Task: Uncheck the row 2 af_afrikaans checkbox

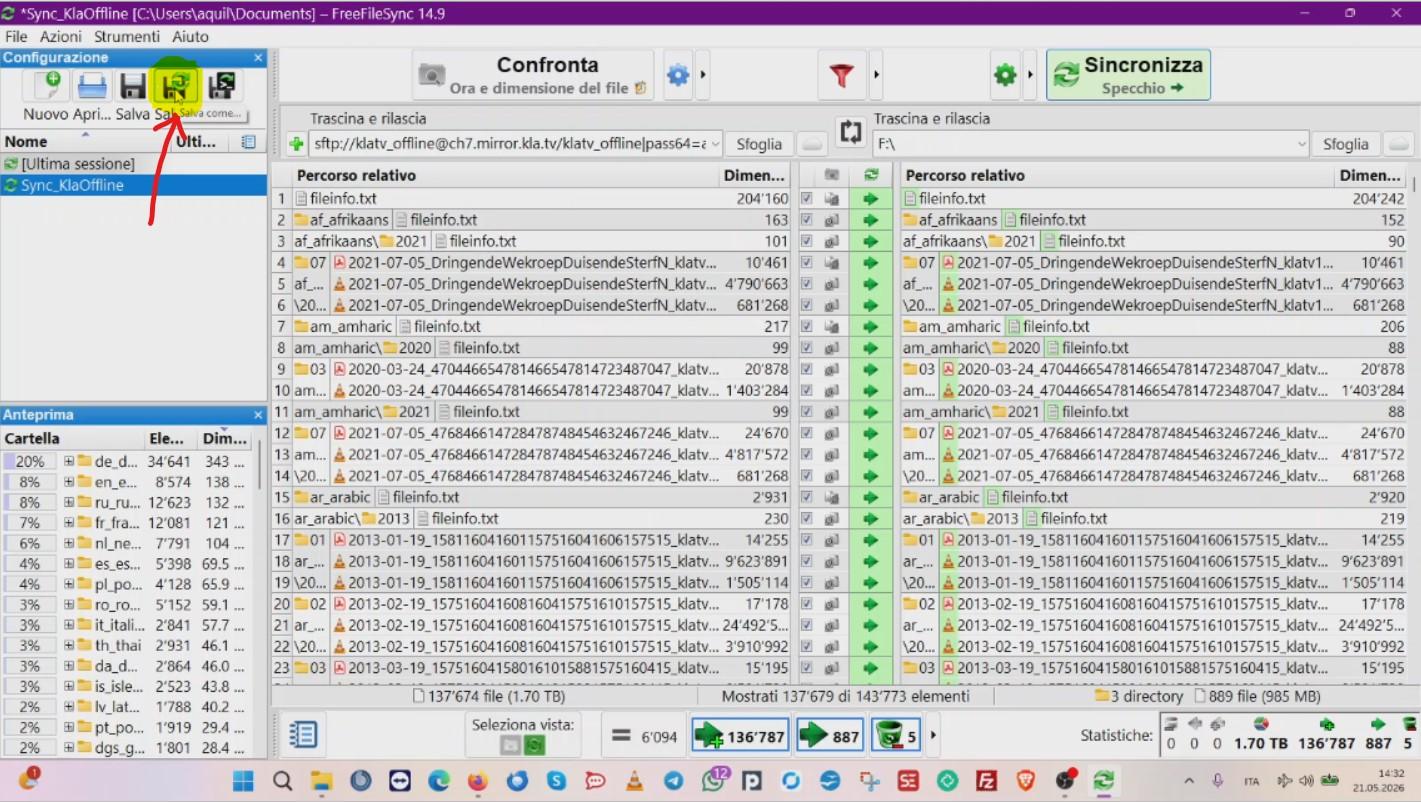Action: pyautogui.click(x=807, y=220)
